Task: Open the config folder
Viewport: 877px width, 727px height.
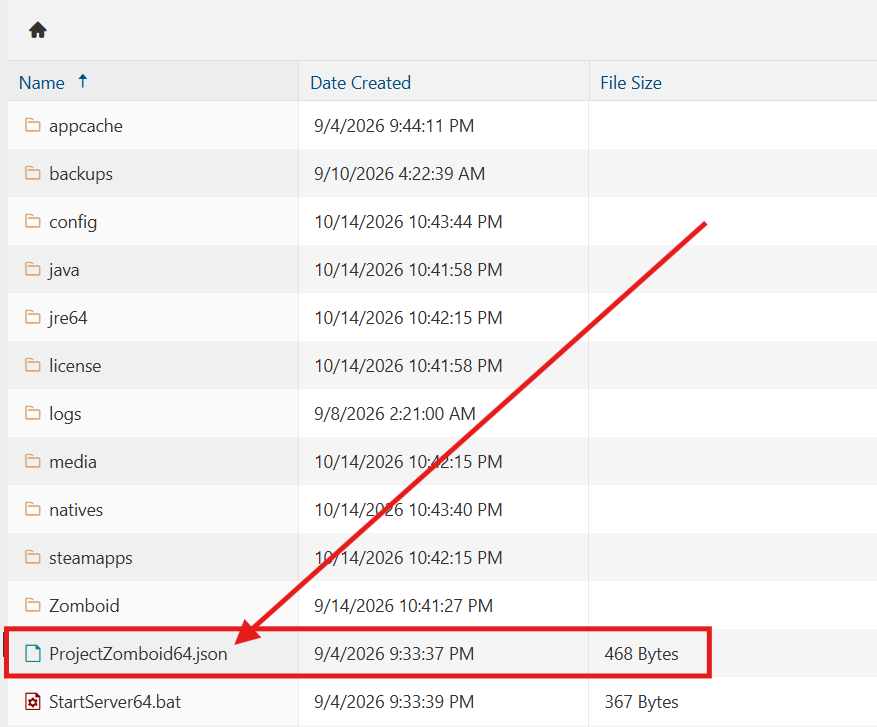Action: click(x=73, y=222)
